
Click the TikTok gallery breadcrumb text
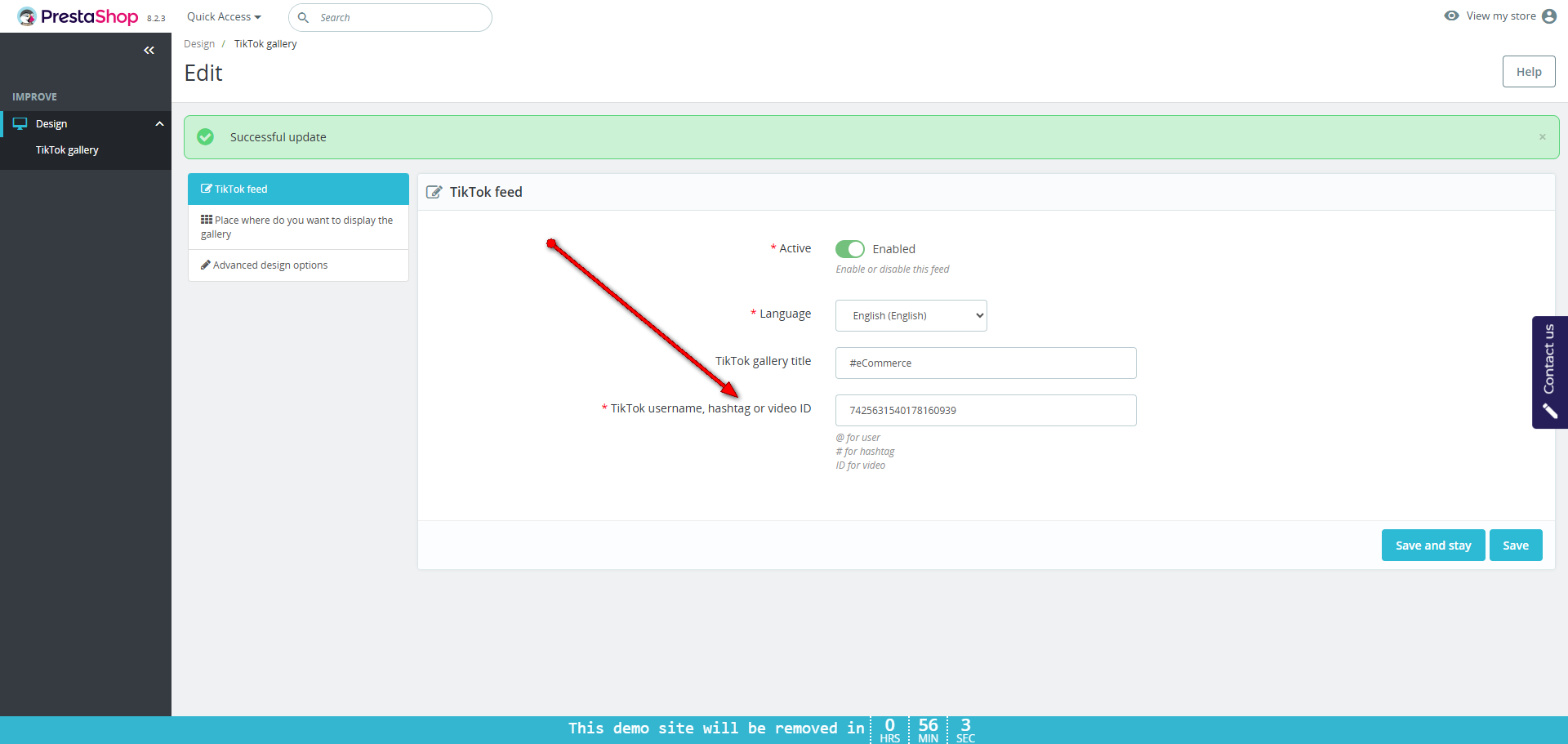tap(265, 44)
